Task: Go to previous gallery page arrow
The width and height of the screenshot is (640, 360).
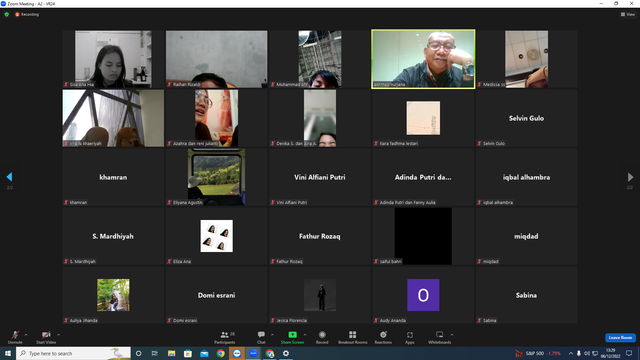Action: 9,177
